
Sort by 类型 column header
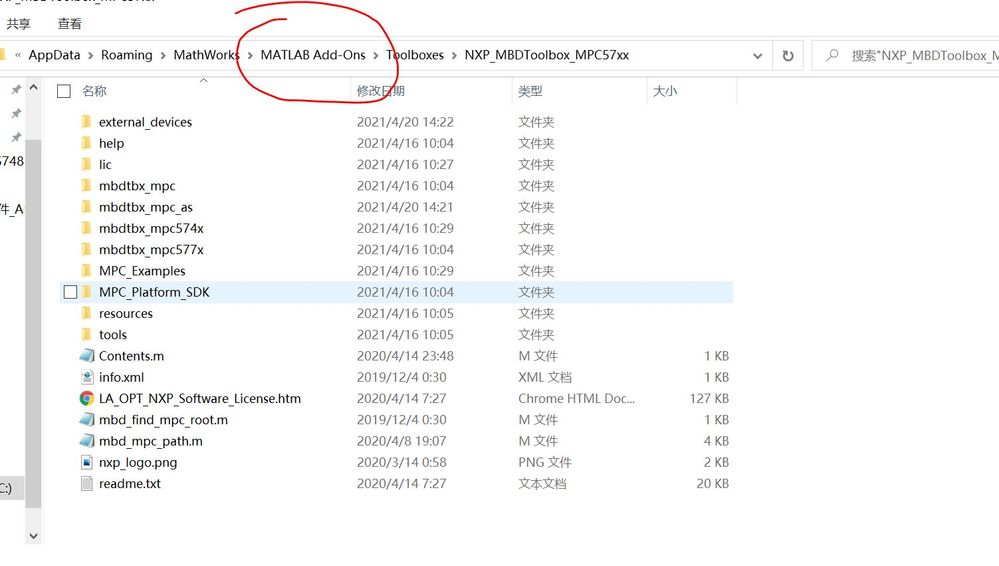click(530, 91)
